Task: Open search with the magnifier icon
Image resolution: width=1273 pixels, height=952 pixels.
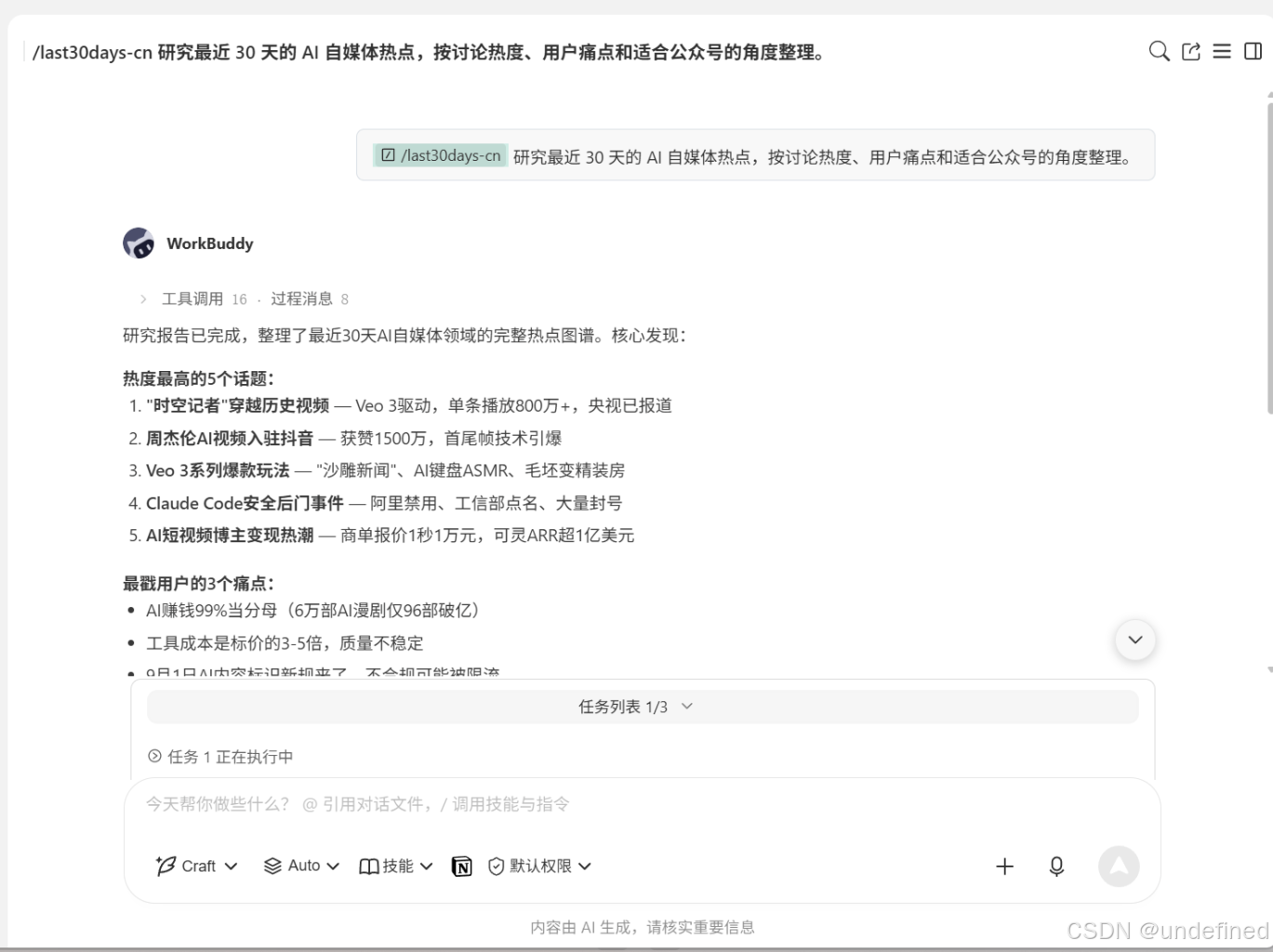Action: pos(1159,51)
